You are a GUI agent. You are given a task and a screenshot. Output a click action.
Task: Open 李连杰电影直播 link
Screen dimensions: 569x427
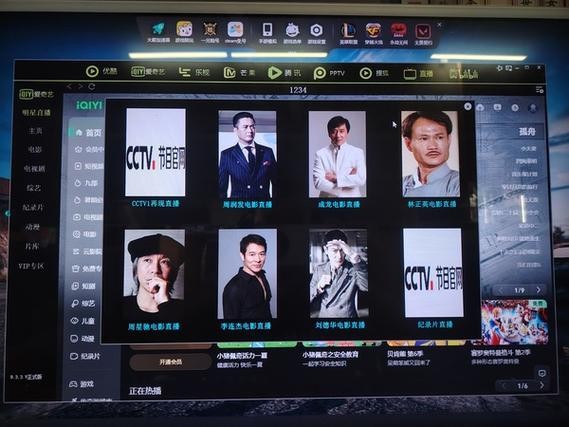point(246,325)
